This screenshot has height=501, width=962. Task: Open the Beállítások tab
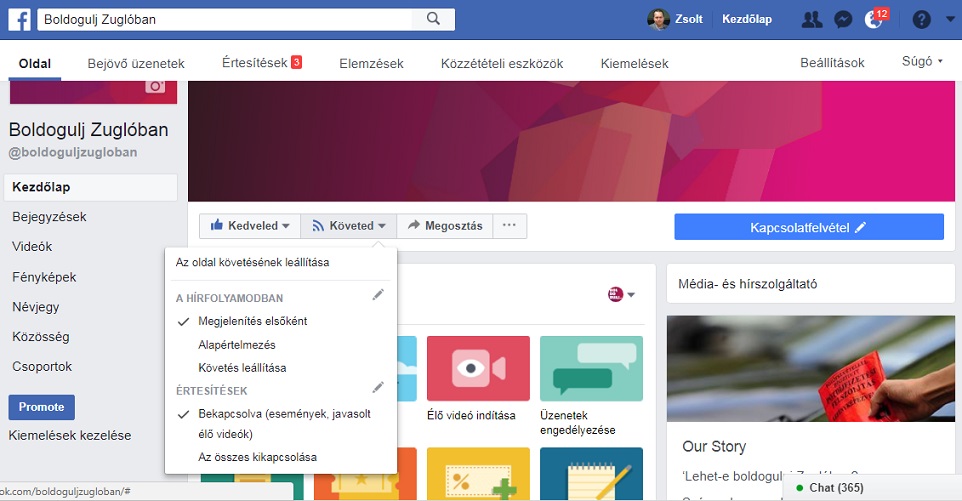point(832,63)
